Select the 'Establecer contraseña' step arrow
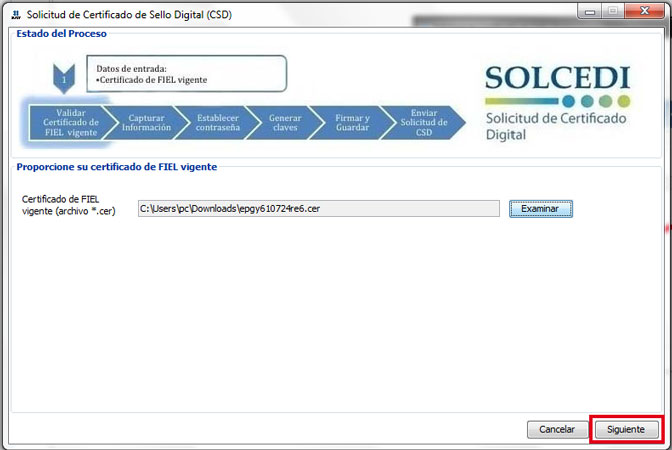672x450 pixels. point(218,122)
